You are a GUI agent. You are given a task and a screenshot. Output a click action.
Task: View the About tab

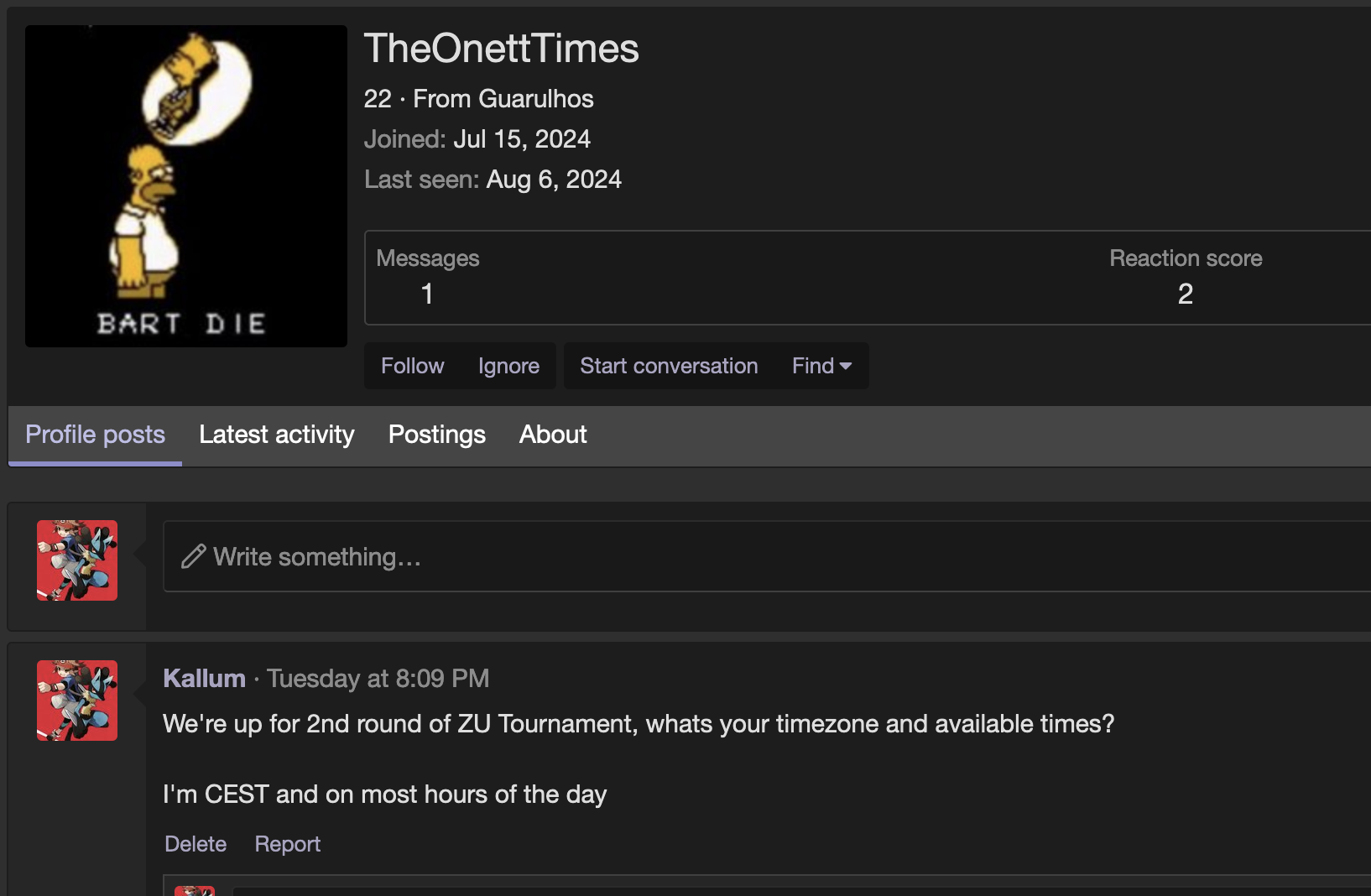(x=553, y=435)
